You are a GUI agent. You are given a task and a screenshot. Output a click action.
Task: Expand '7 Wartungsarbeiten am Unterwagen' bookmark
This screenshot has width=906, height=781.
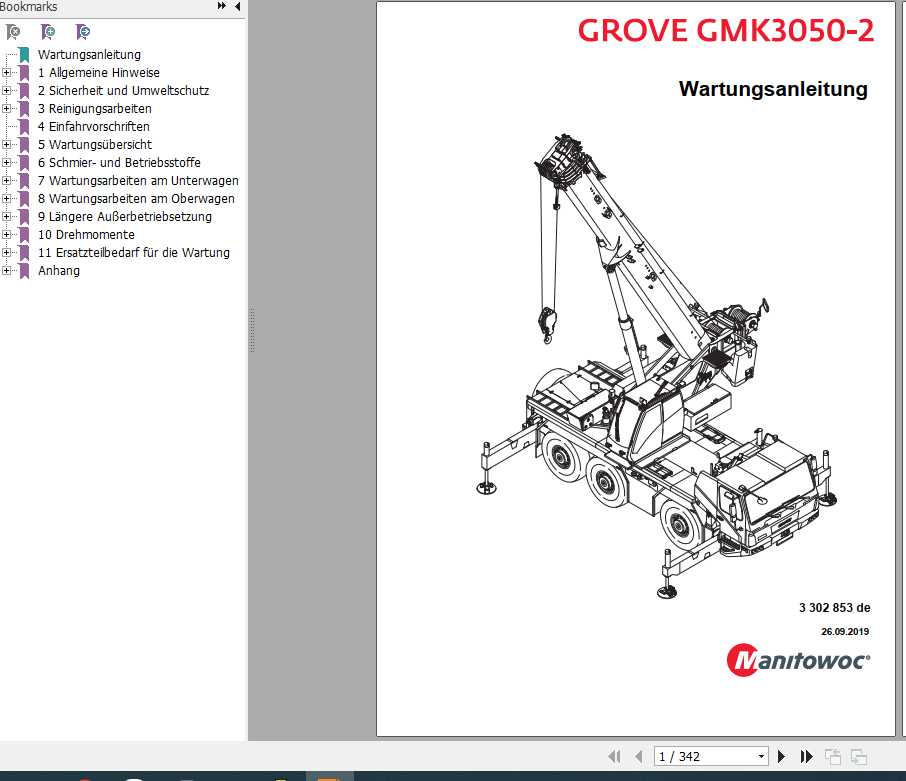[7, 180]
